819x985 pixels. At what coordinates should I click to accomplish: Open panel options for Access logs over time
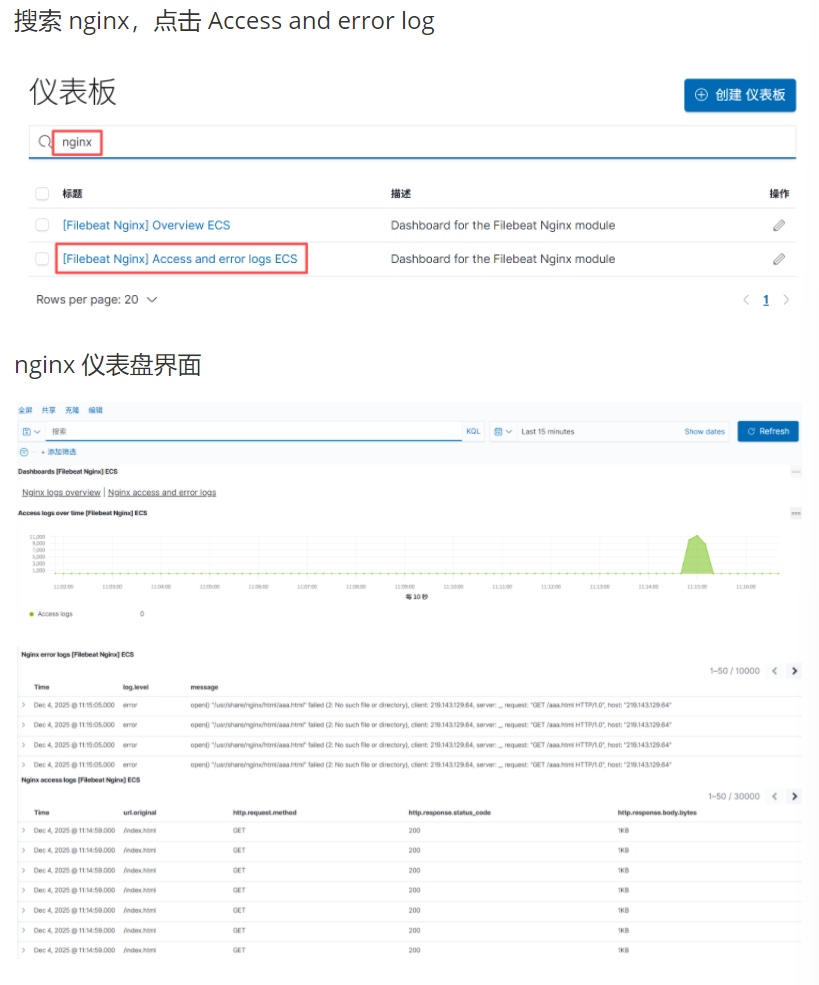pos(796,513)
